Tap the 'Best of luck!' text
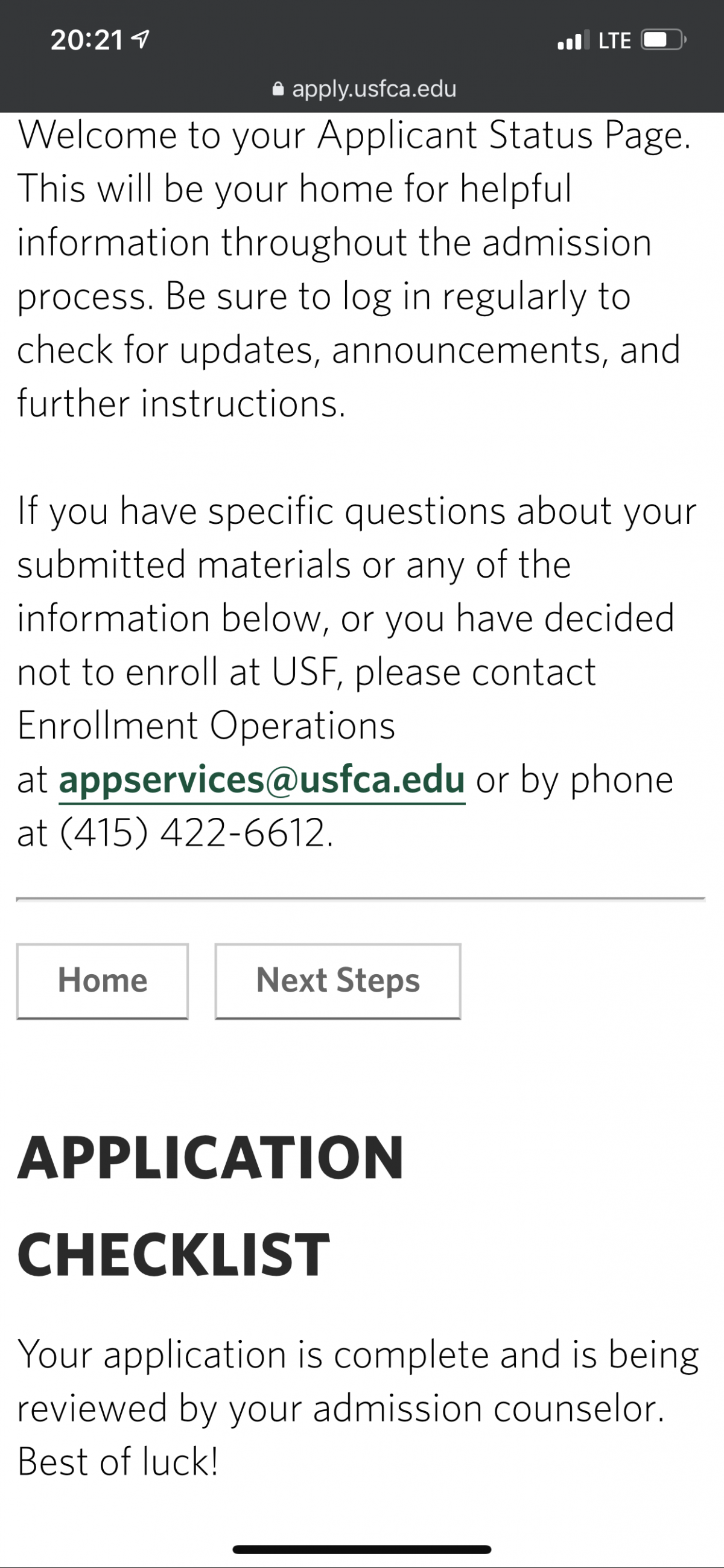 [x=118, y=1462]
